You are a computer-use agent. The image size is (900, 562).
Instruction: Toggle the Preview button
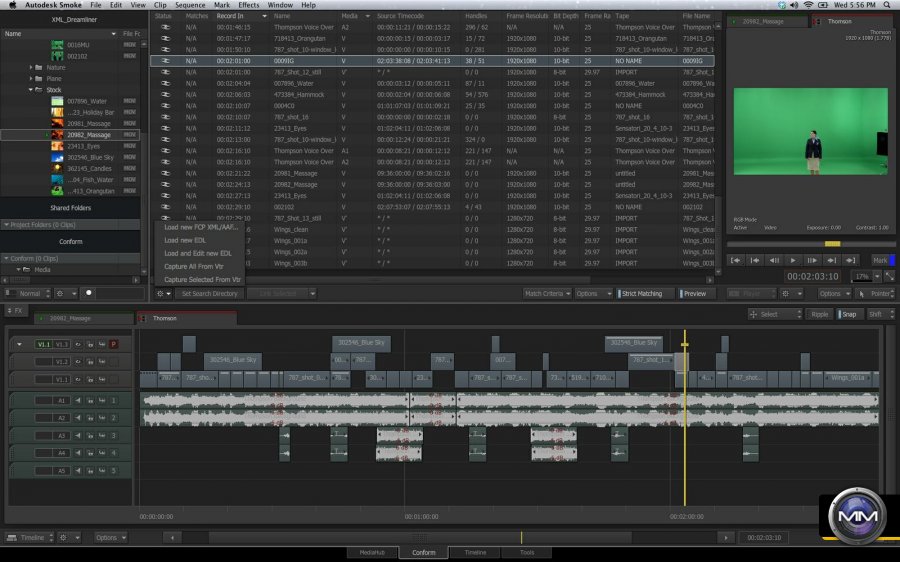coord(693,294)
